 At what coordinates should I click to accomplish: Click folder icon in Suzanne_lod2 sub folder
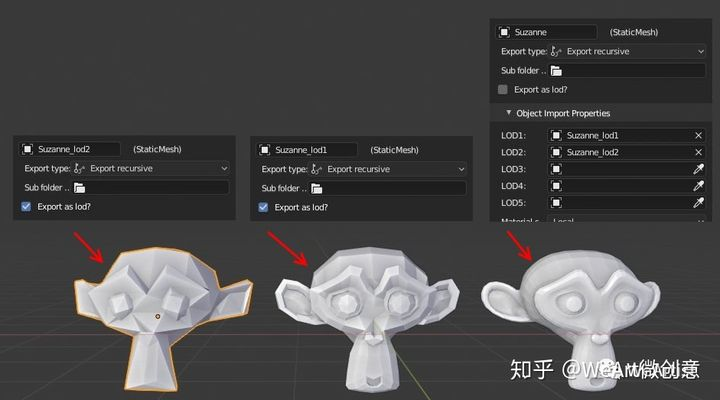click(x=79, y=188)
